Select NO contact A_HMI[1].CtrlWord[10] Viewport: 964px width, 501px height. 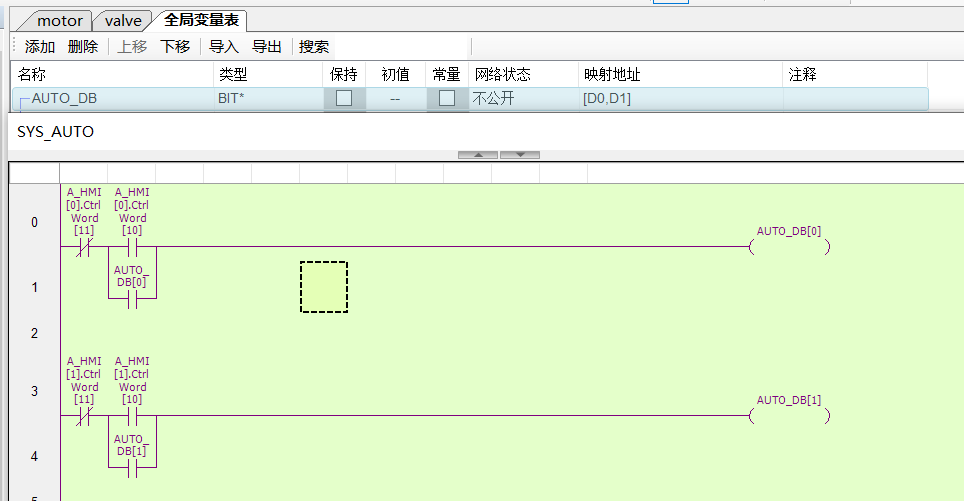coord(132,416)
